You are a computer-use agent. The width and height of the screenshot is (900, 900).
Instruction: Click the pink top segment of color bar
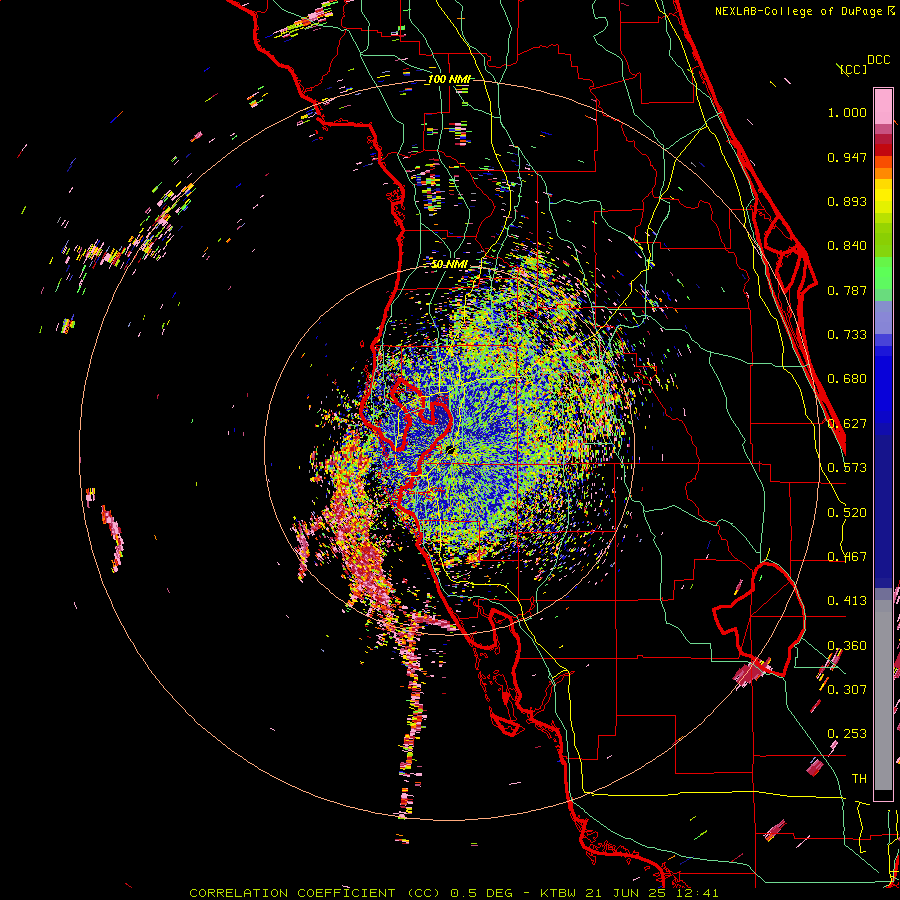[883, 106]
